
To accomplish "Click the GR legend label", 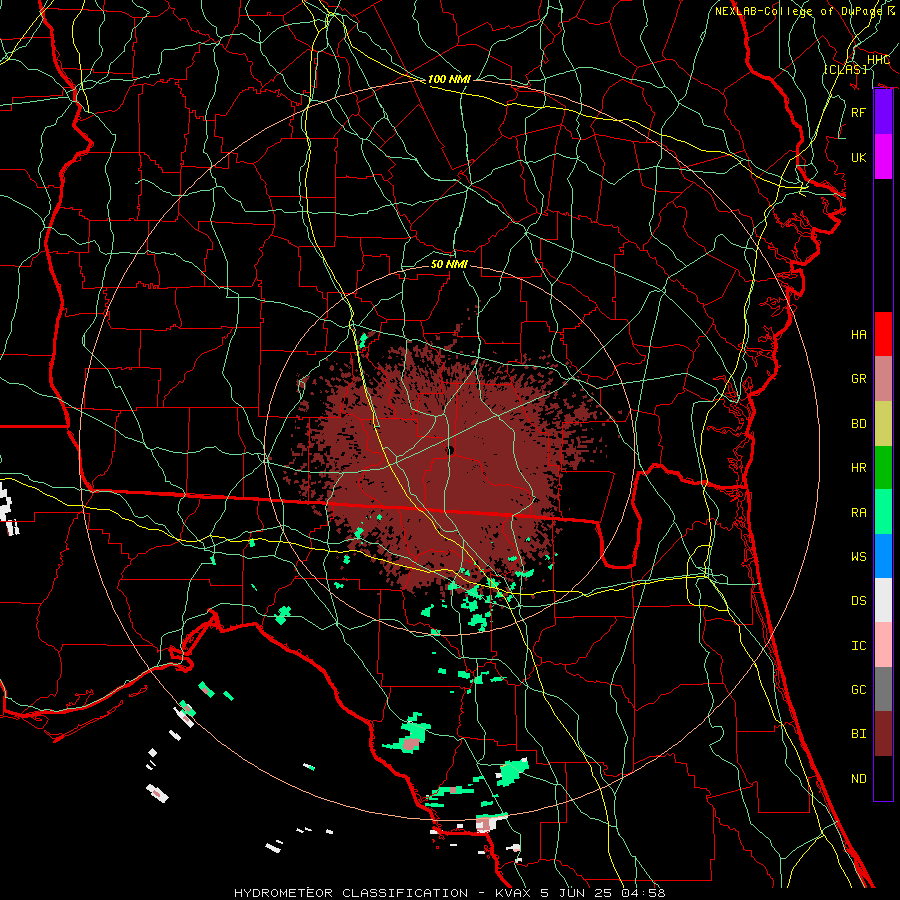I will pos(858,379).
